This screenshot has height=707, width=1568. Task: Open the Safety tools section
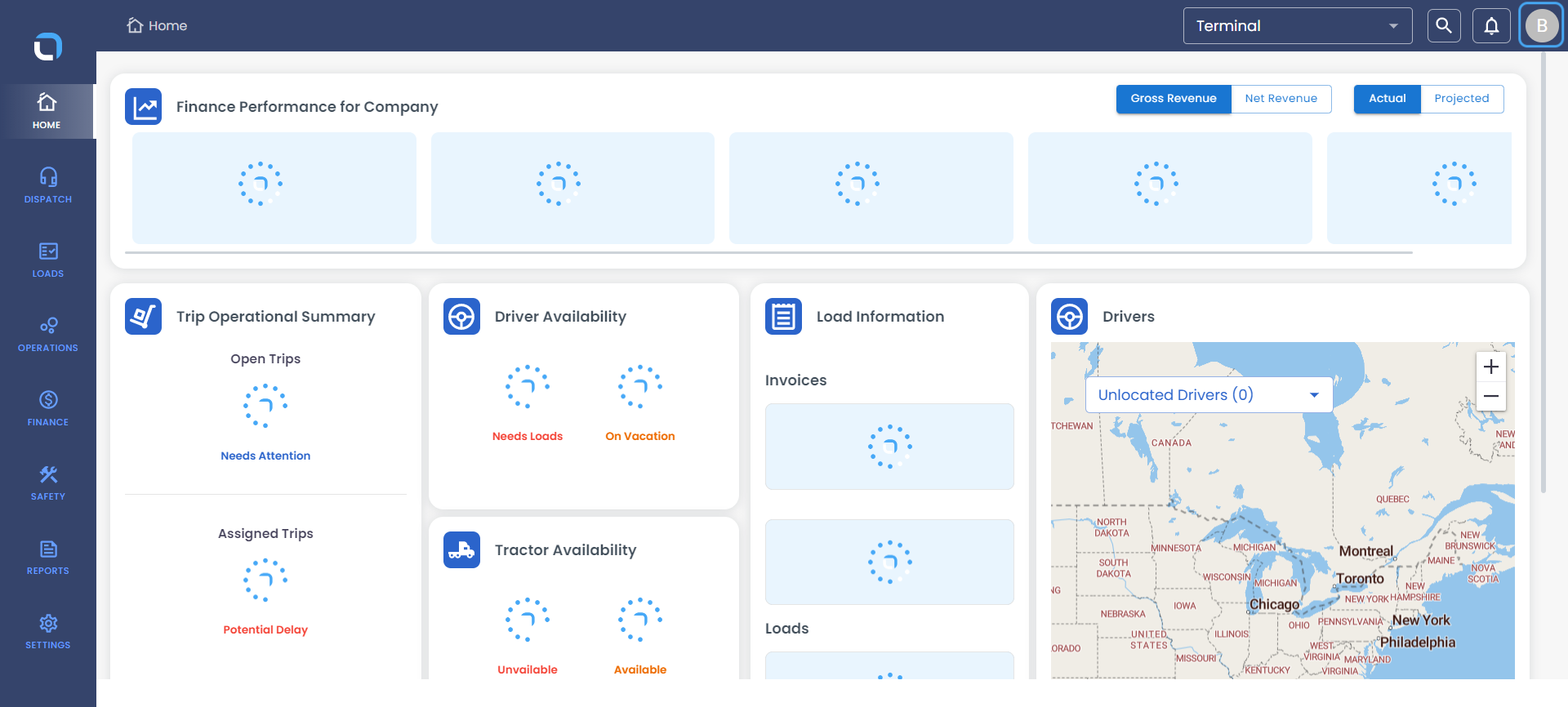48,482
